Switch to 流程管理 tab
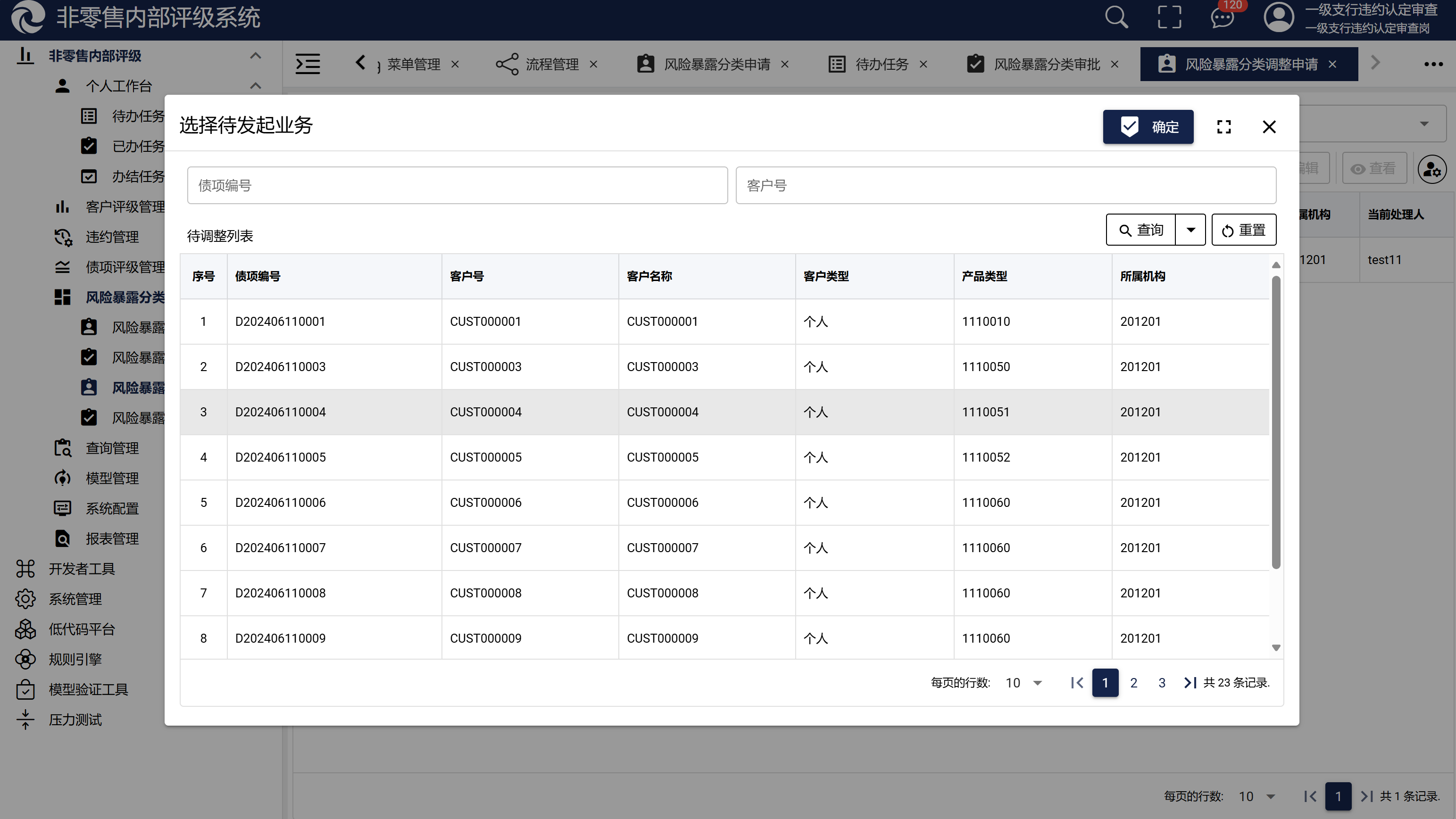Screen dimensions: 1456x819 [552, 65]
